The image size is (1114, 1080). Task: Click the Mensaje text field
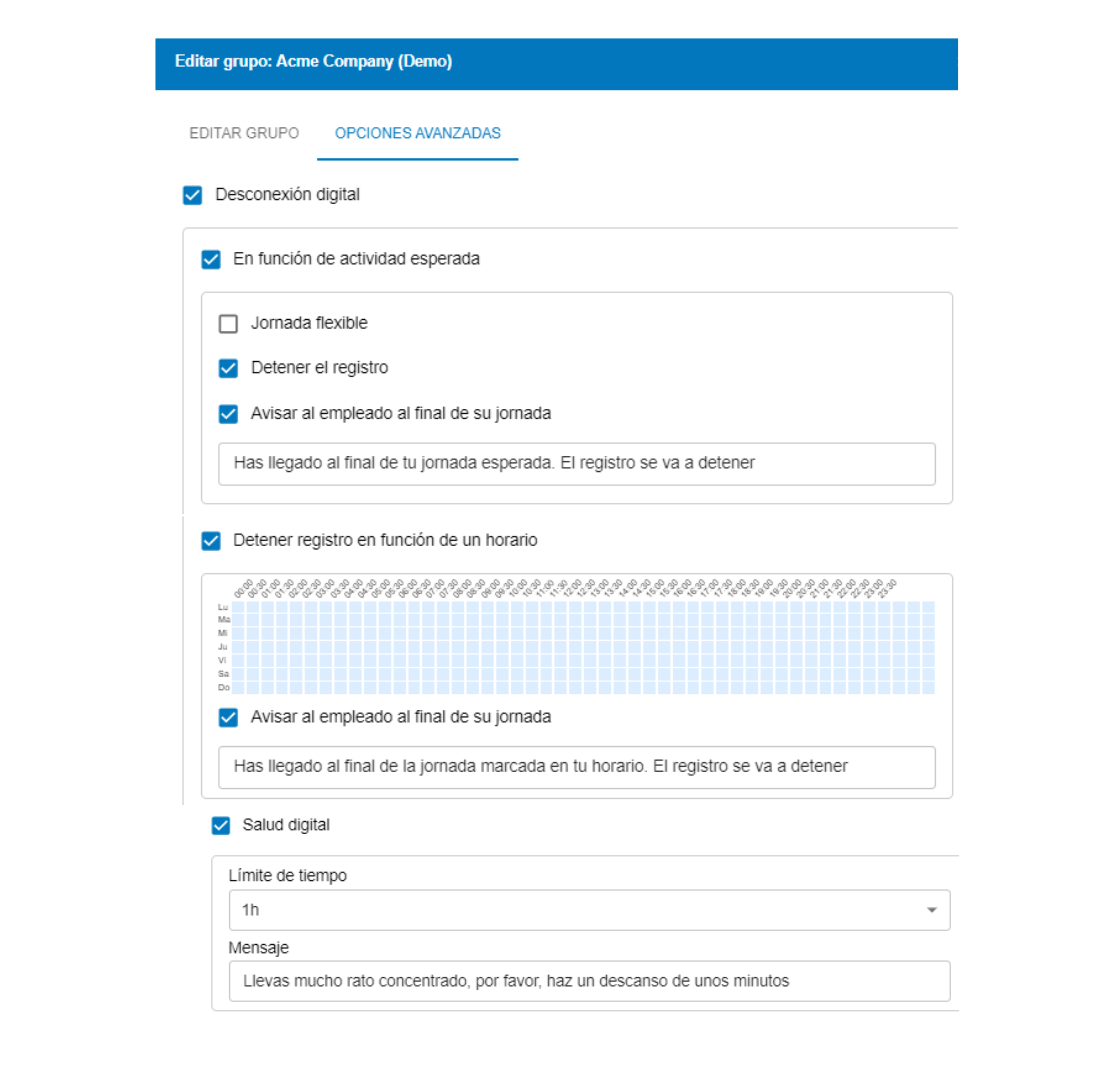(590, 980)
